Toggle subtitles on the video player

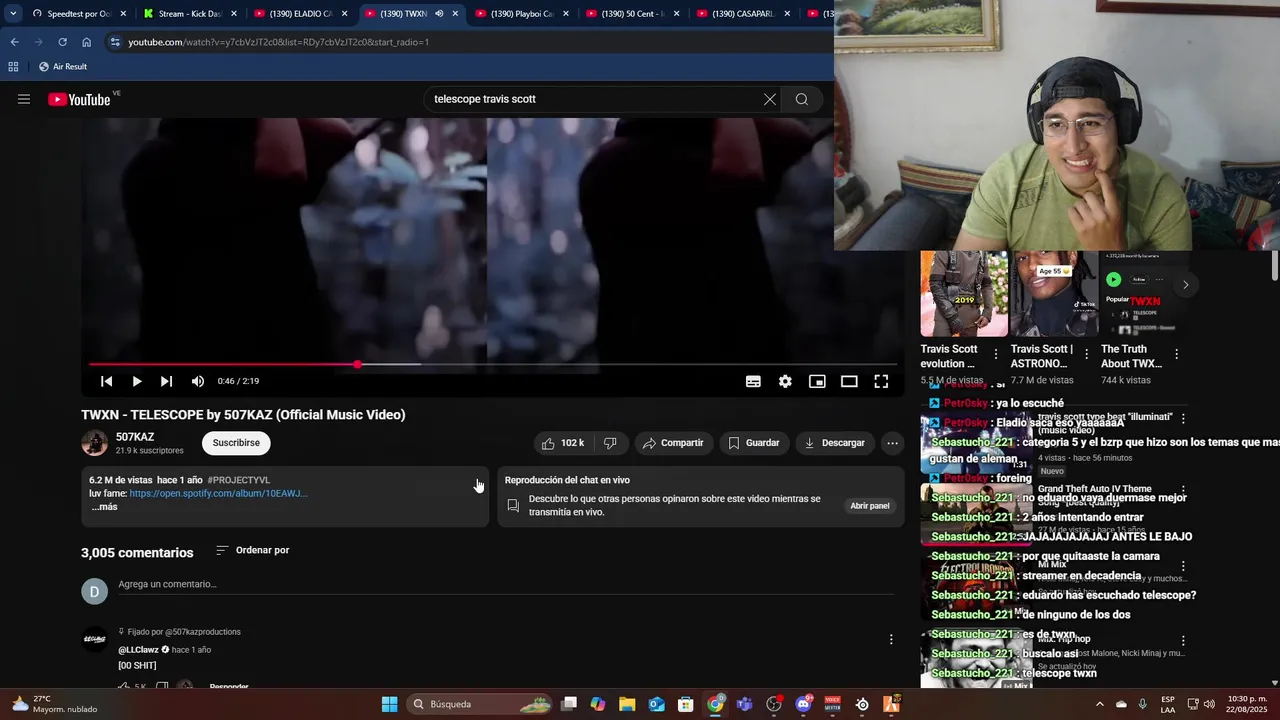click(753, 381)
